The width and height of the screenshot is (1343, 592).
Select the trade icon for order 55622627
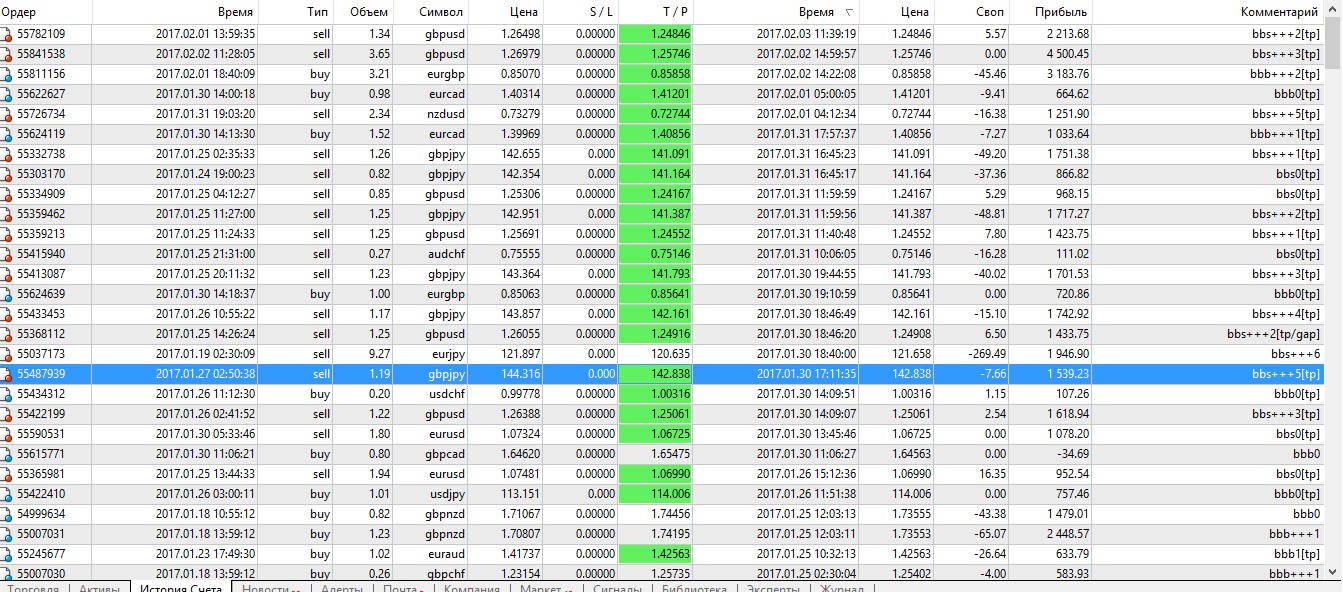coord(7,94)
